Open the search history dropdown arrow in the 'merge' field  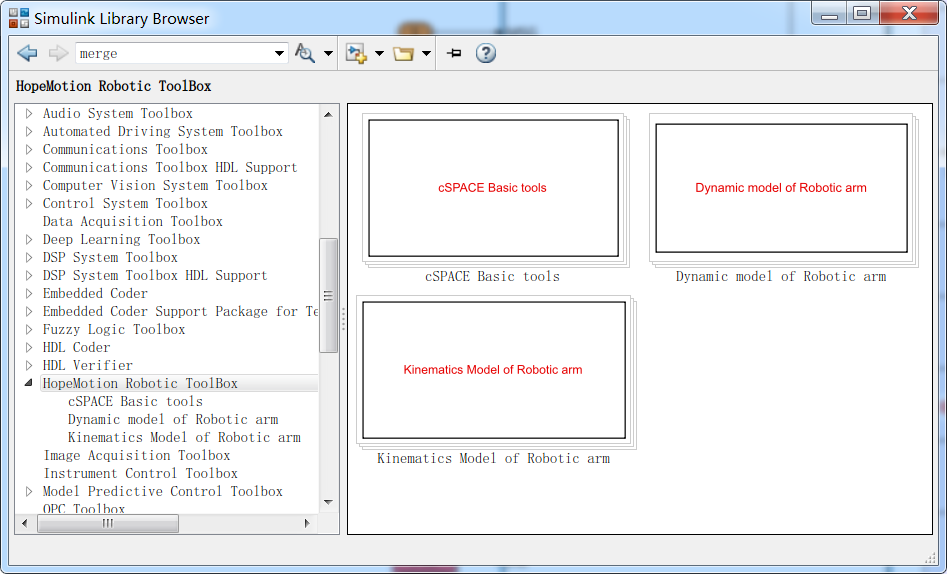click(x=279, y=53)
